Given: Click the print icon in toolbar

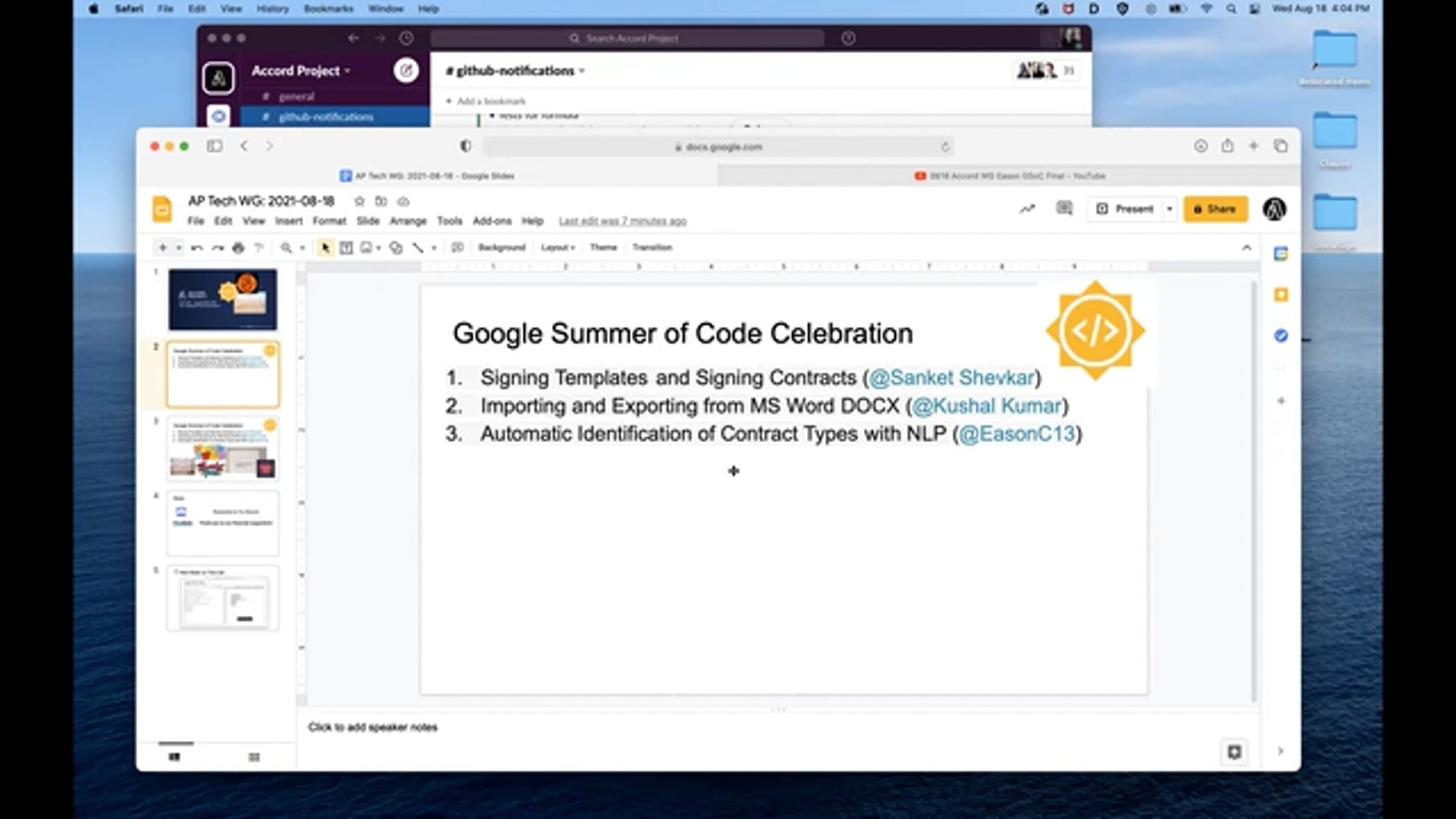Looking at the screenshot, I should pos(238,248).
